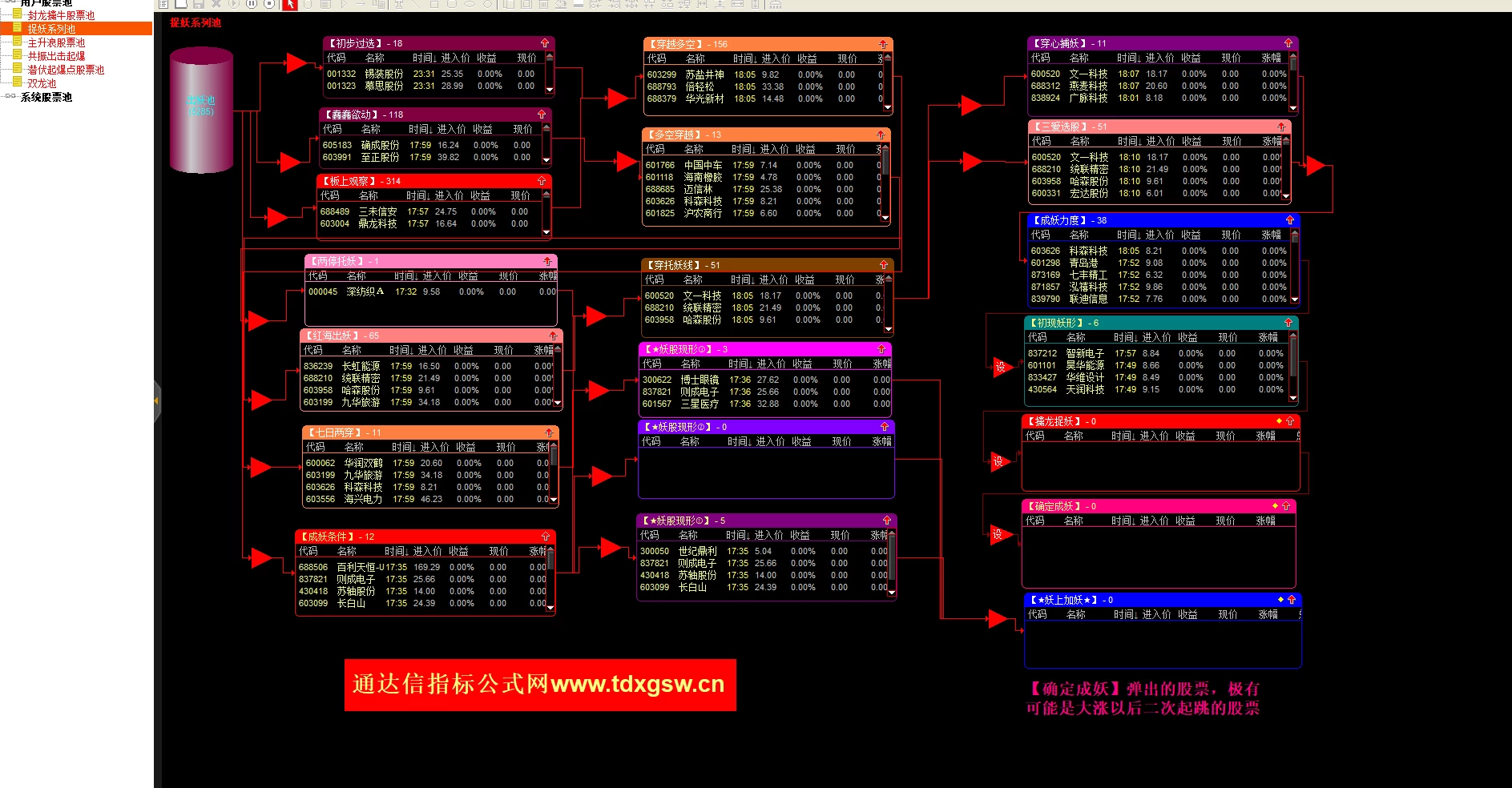The width and height of the screenshot is (1512, 788).
Task: Click the pause button in toolbar
Action: (x=252, y=3)
